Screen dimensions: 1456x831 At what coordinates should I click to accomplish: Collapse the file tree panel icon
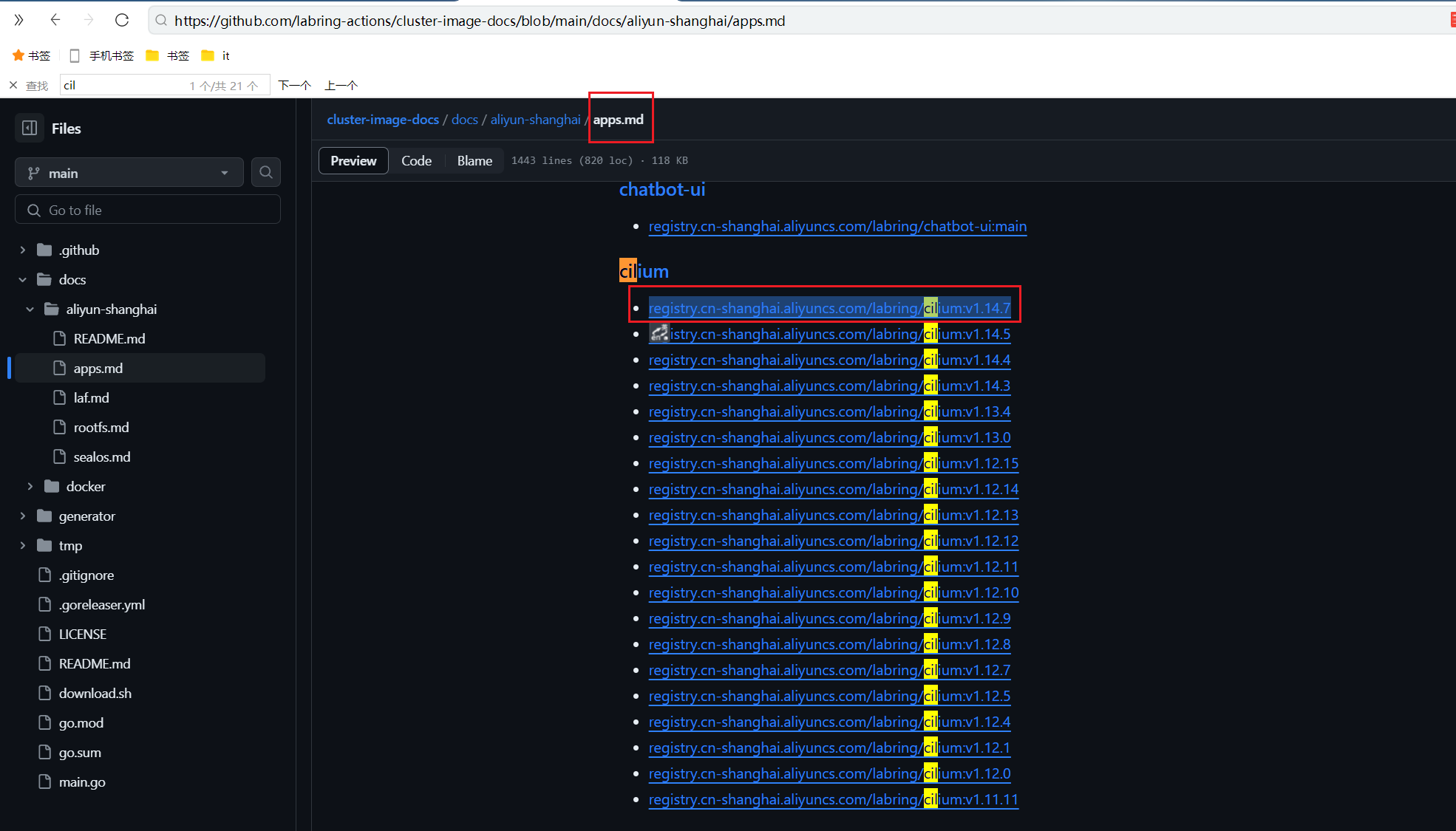[x=30, y=128]
